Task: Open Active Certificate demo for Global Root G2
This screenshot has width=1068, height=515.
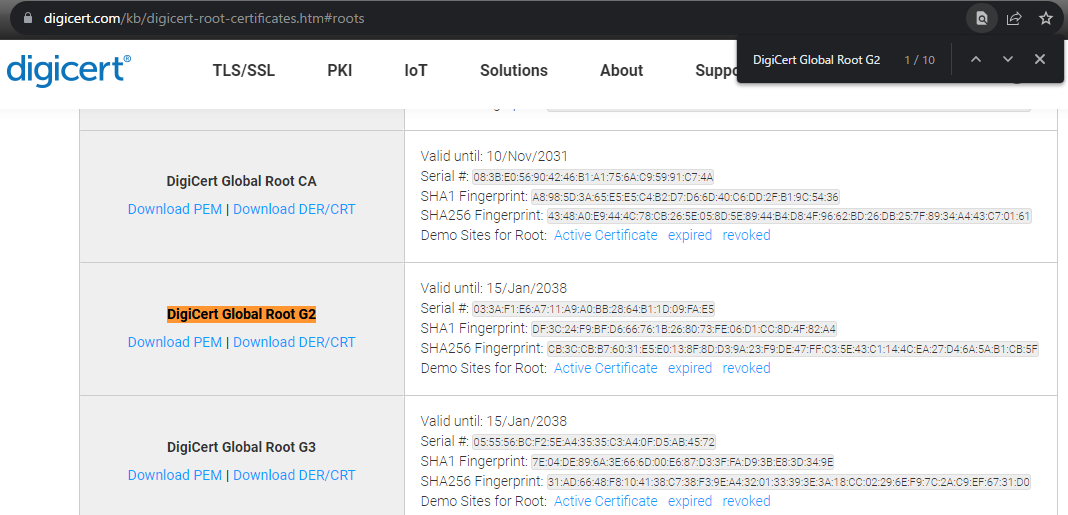Action: click(606, 369)
